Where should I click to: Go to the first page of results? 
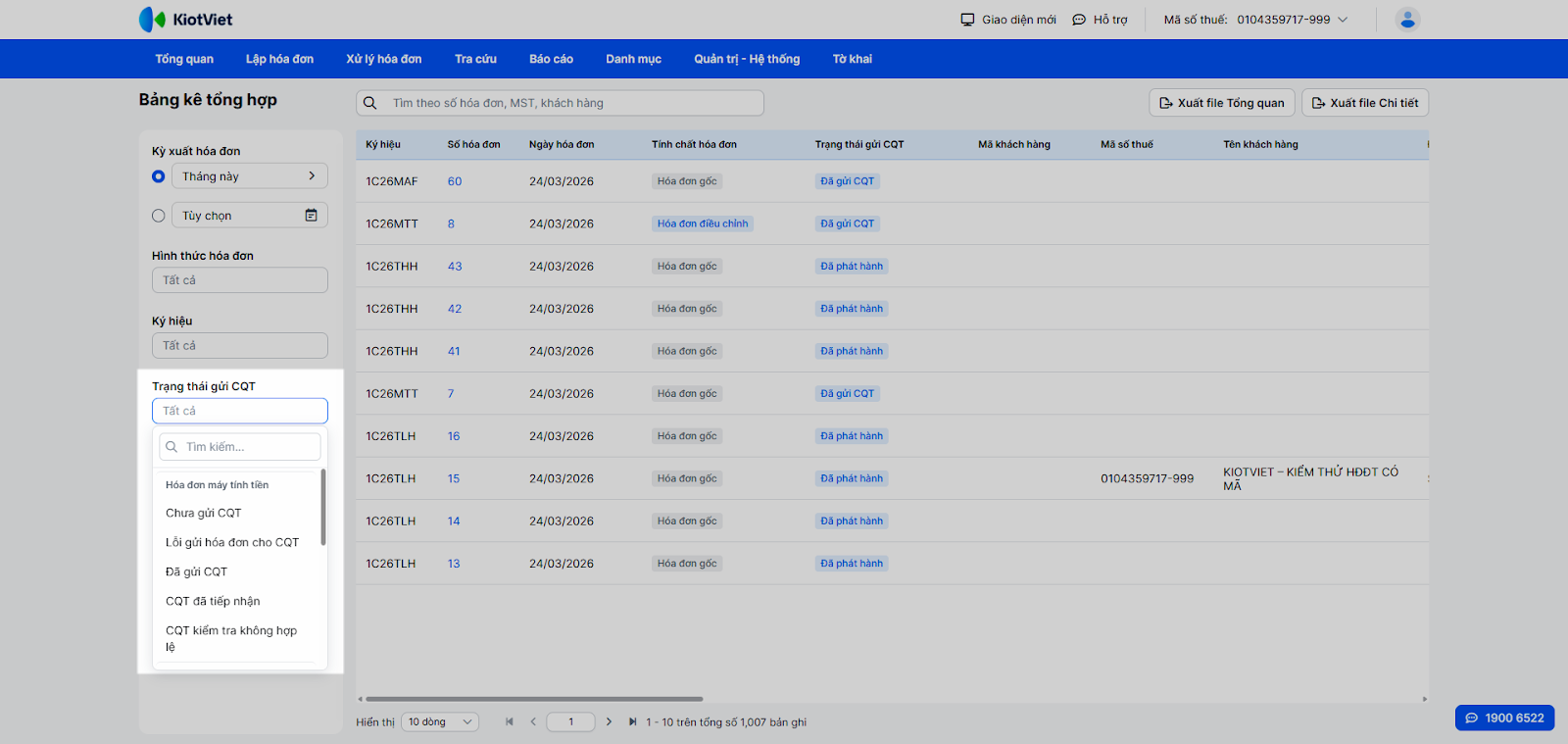tap(510, 722)
